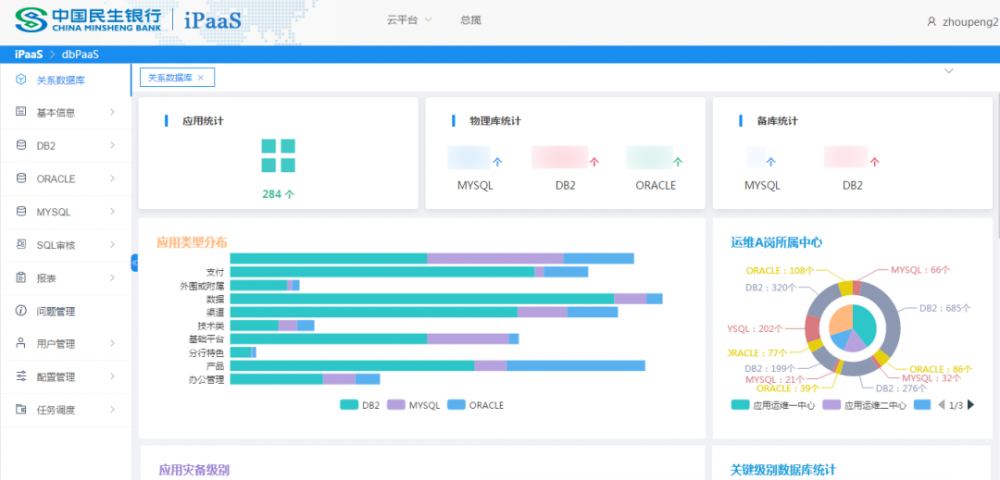1000x480 pixels.
Task: Go to previous legend page in 运维A岗所属中心
Action: [x=941, y=404]
